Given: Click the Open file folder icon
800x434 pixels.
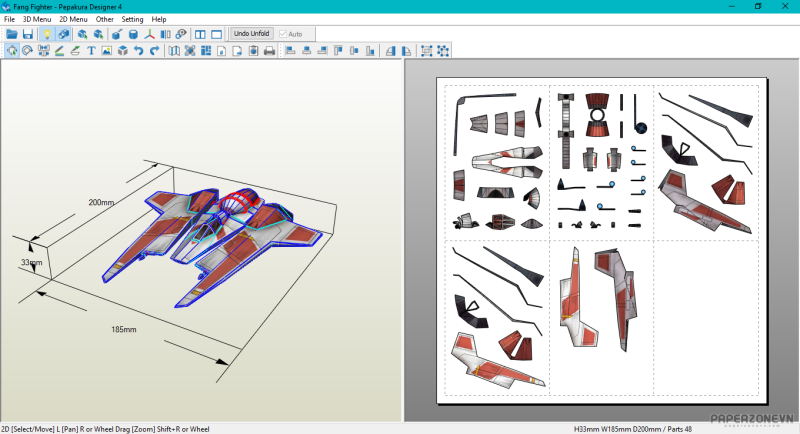Looking at the screenshot, I should click(x=11, y=34).
